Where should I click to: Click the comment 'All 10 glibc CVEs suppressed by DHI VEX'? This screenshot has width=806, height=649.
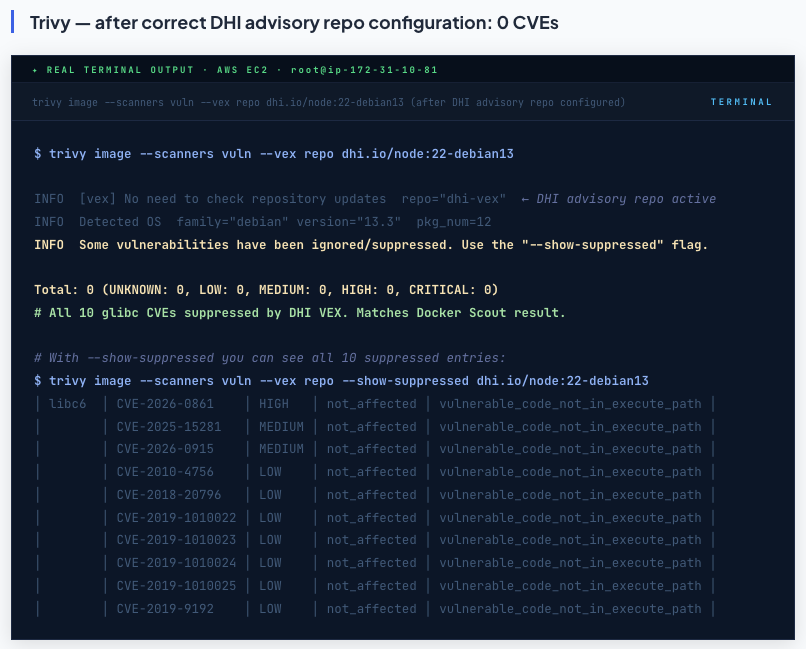point(300,312)
